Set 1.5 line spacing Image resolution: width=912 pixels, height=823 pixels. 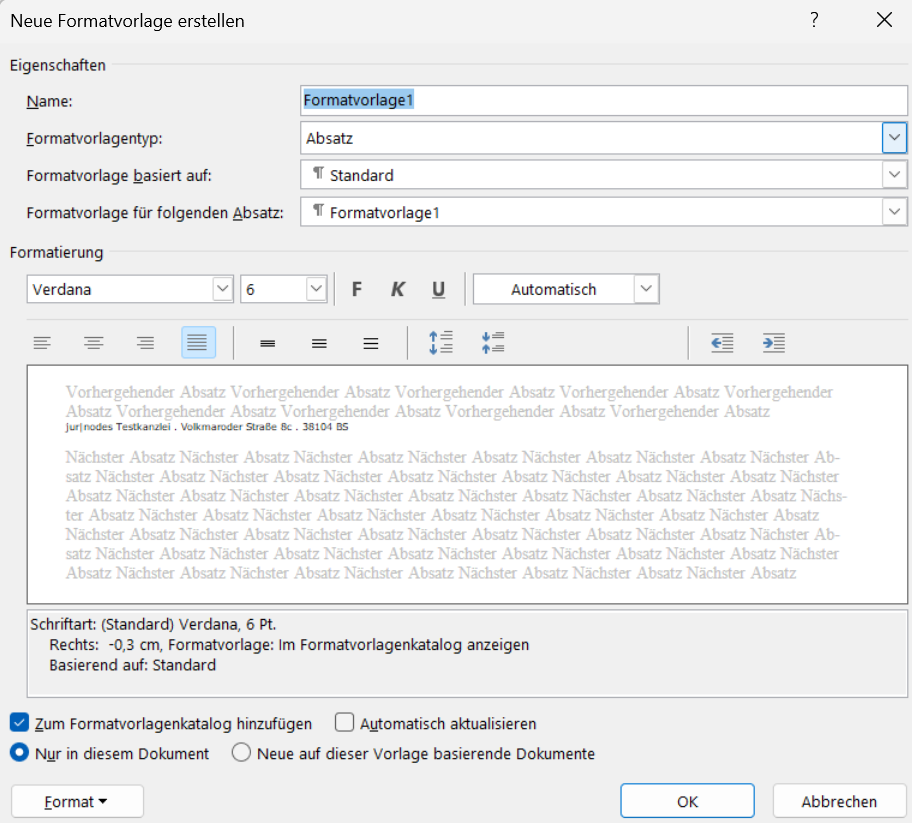[319, 343]
